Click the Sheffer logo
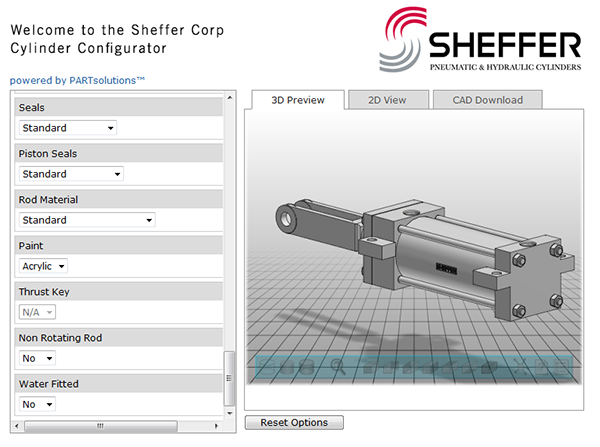The image size is (600, 447). (480, 39)
